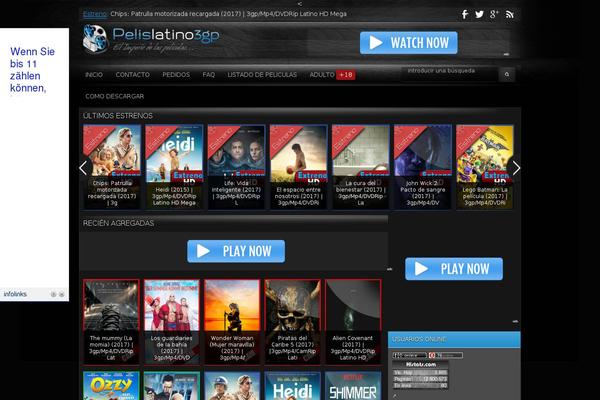
Task: Click PLAY NOW button in right sidebar
Action: point(454,269)
